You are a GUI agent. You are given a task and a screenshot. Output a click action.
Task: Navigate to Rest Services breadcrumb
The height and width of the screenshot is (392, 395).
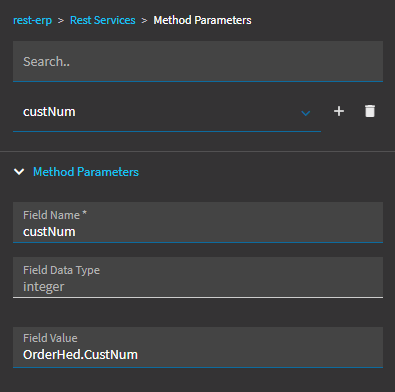[103, 20]
